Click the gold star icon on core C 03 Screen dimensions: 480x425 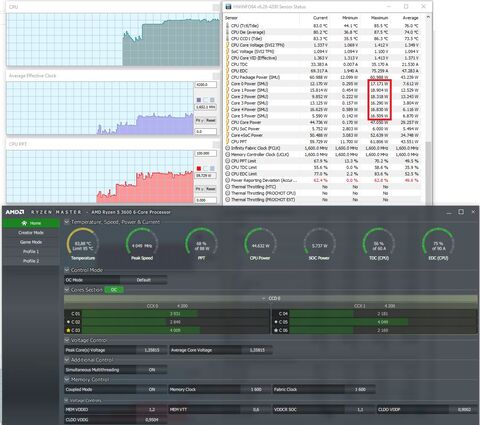coord(68,330)
